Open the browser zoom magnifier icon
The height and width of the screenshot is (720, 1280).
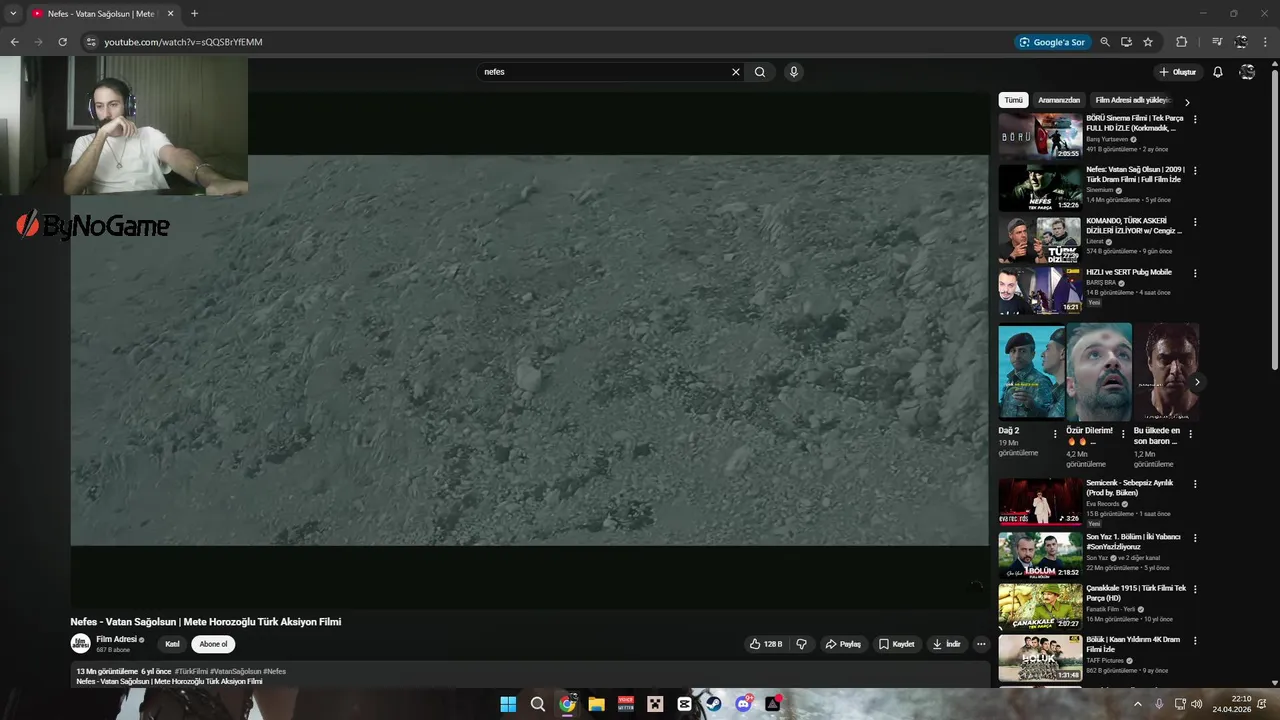1105,42
